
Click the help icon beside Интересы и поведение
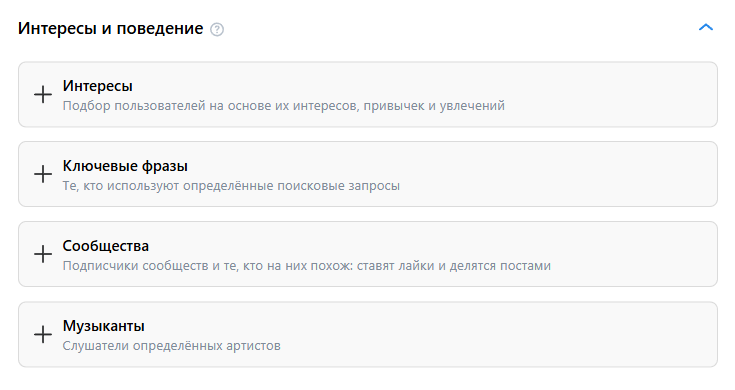pos(217,30)
